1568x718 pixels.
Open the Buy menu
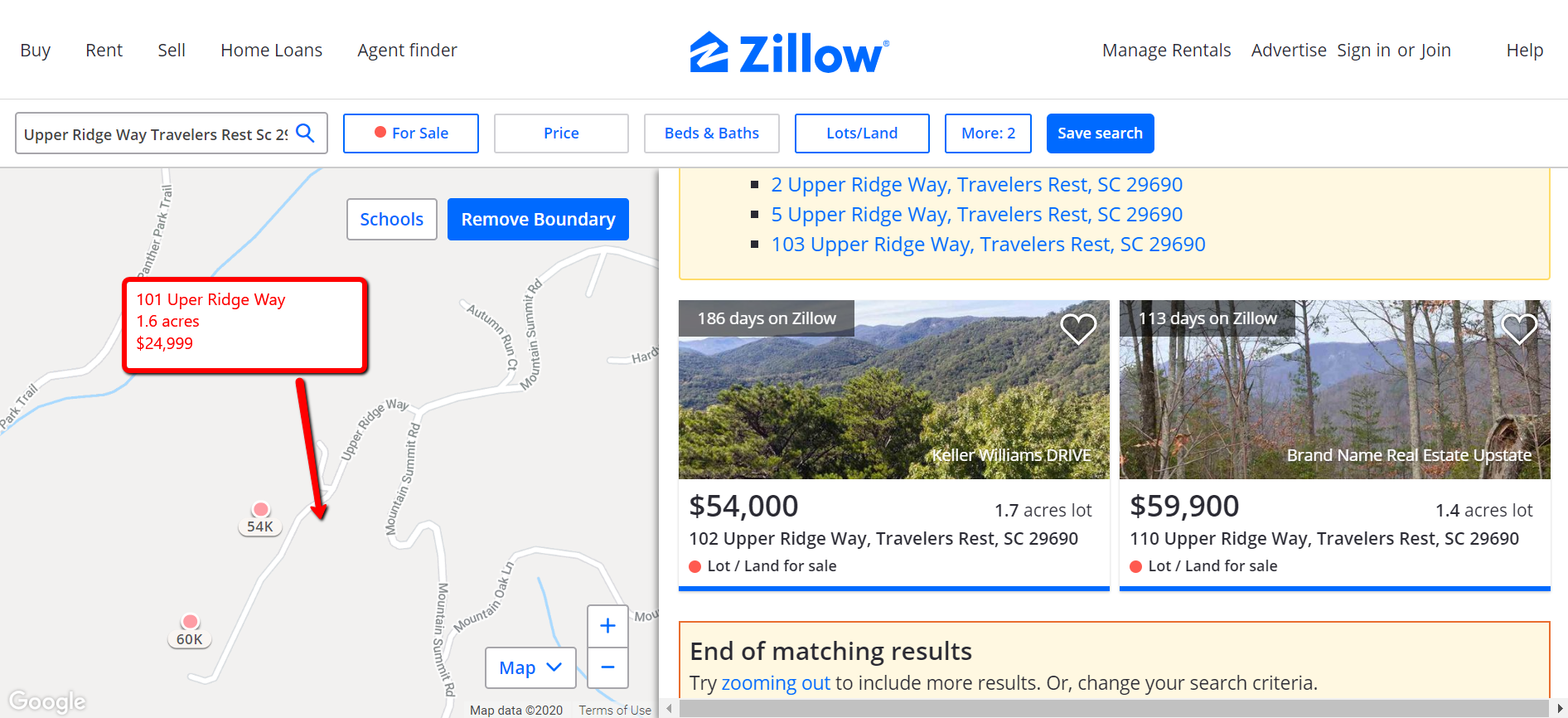pos(36,51)
